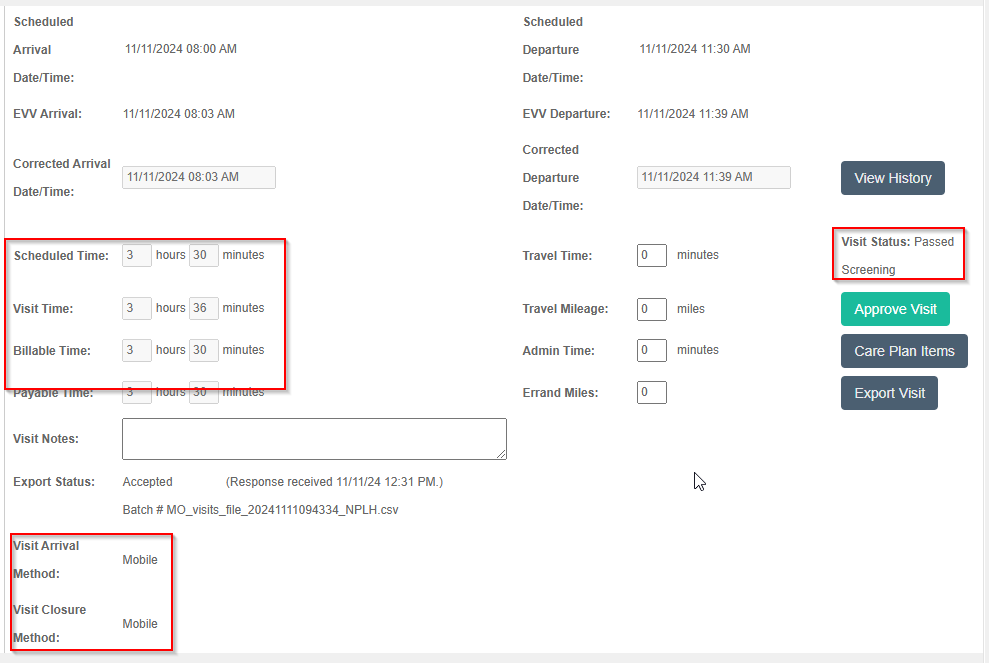Select the Corrected Arrival Date/Time field

pos(199,177)
